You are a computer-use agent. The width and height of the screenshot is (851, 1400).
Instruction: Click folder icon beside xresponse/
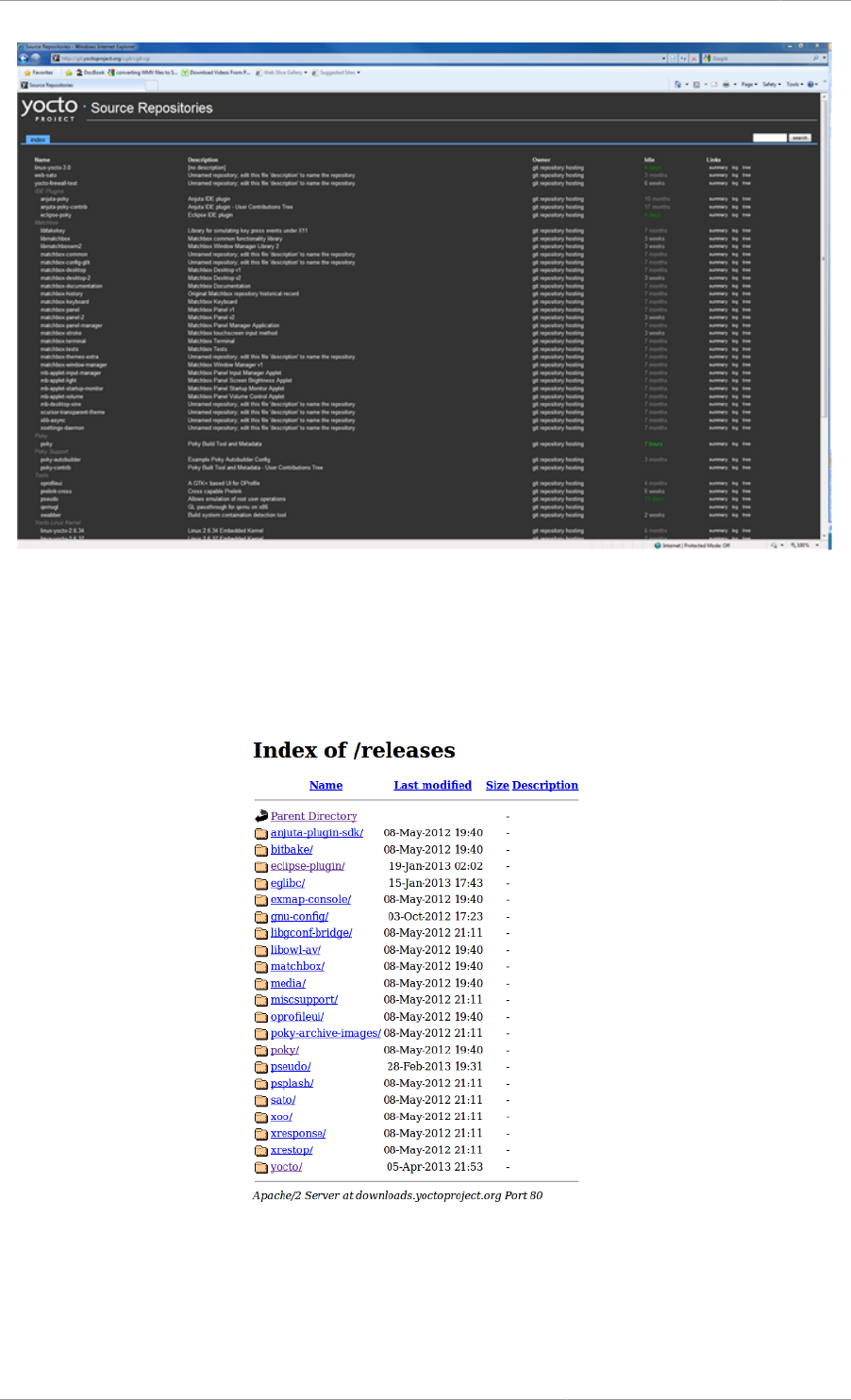261,1134
